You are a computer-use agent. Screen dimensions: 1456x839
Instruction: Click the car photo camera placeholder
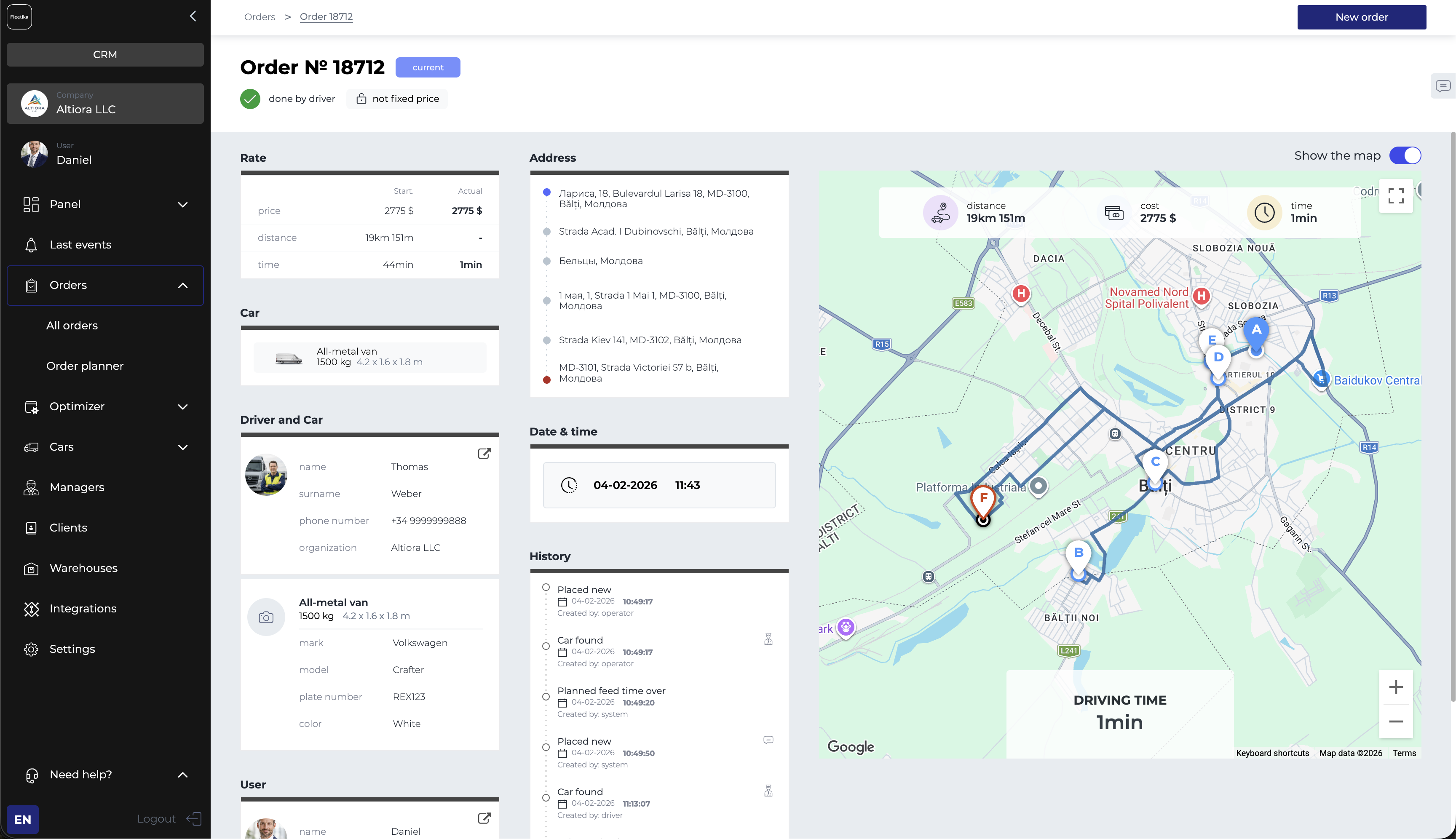[x=266, y=617]
